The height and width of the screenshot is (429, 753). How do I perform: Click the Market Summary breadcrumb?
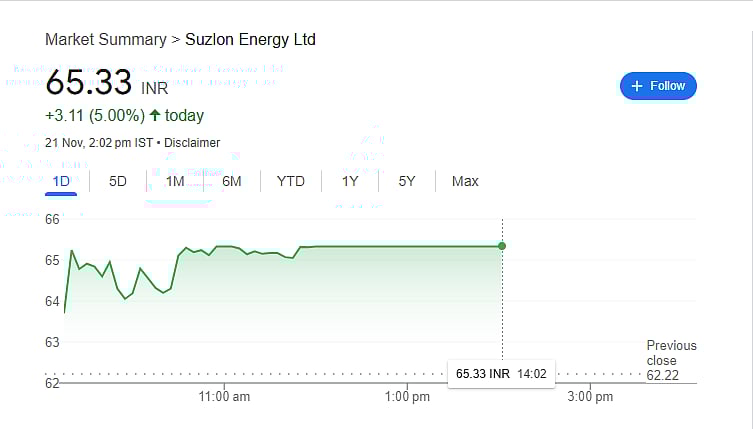[105, 40]
